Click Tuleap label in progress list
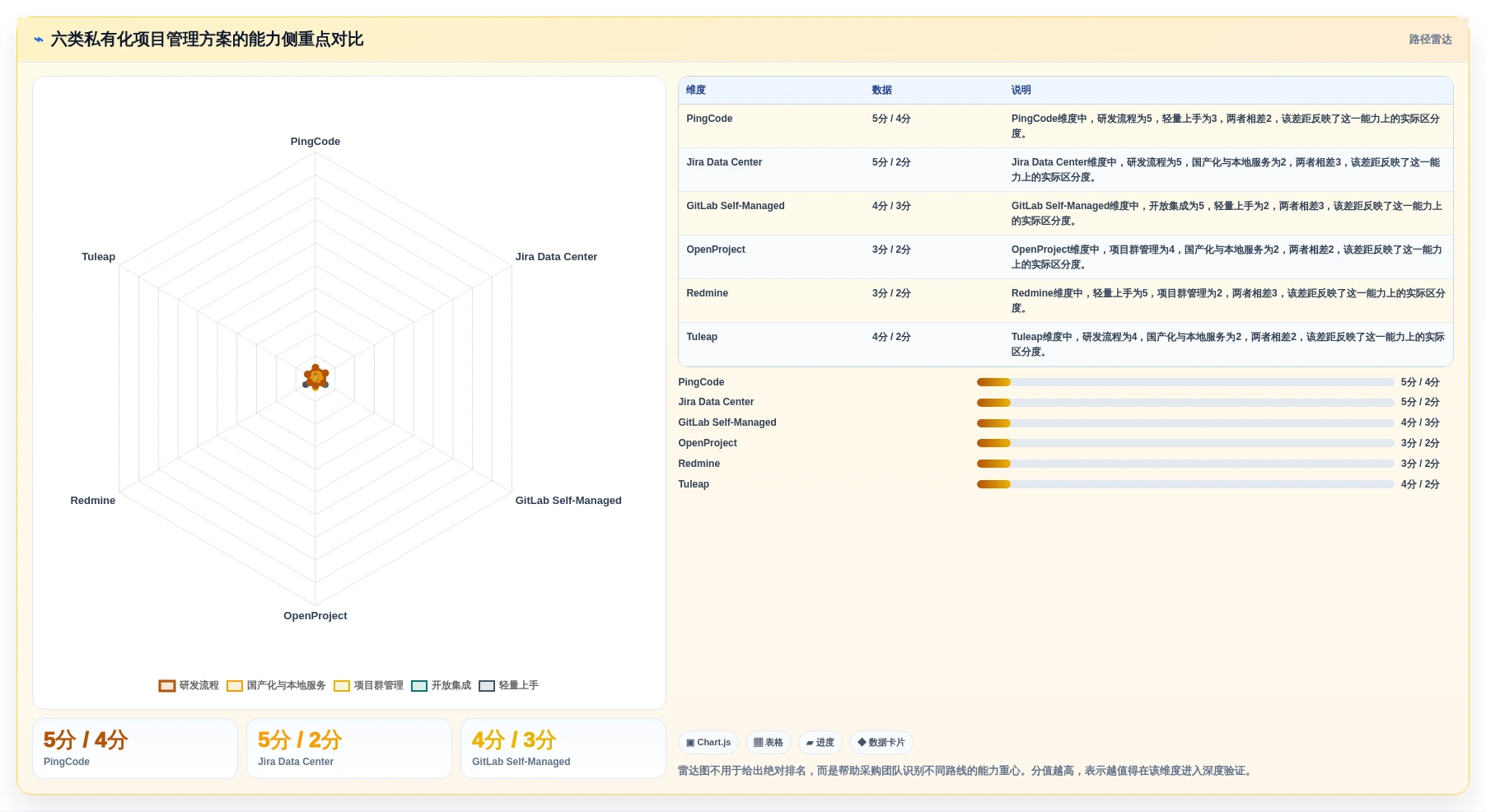This screenshot has width=1486, height=812. coord(694,484)
